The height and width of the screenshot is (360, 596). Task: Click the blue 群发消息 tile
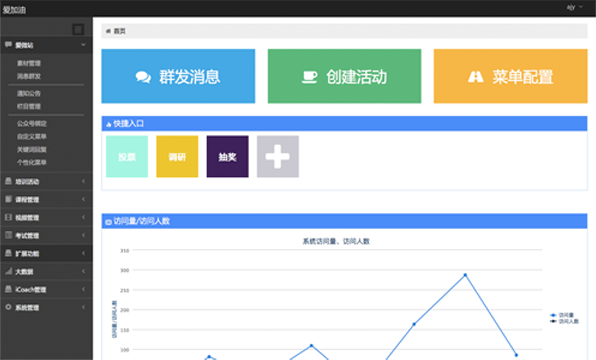(x=178, y=76)
